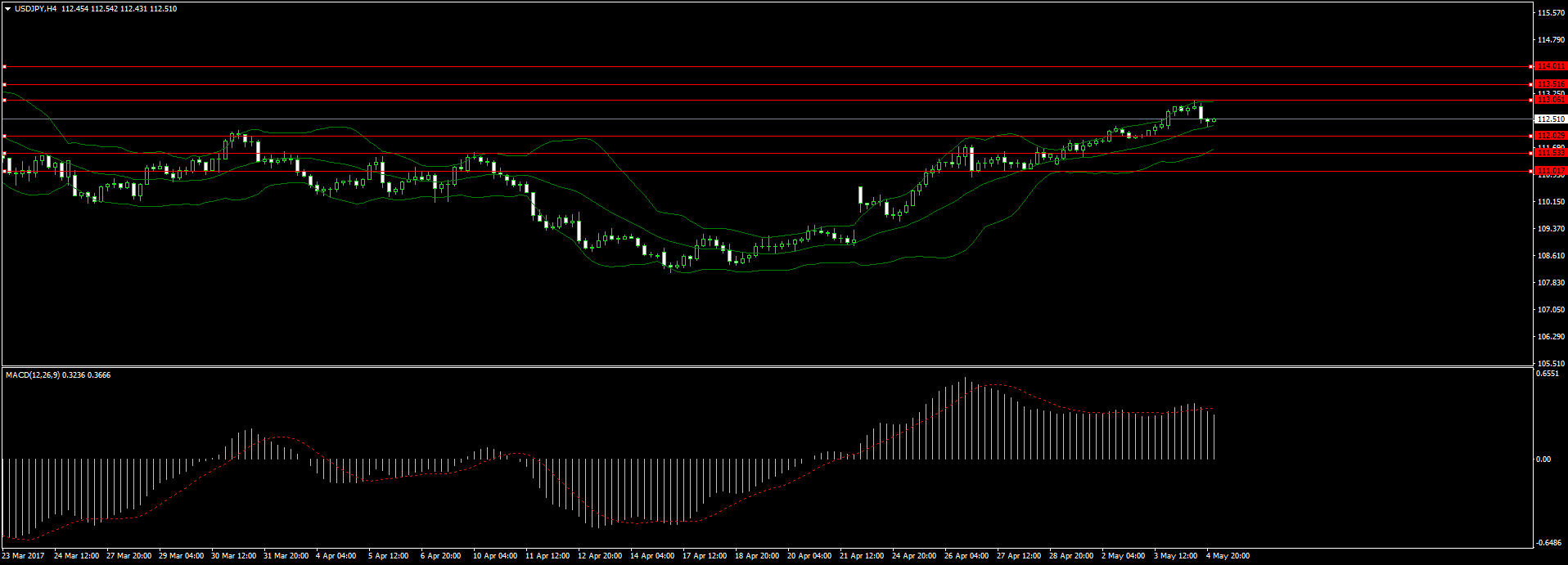Click the 6 Apr 20:00 time label
Image resolution: width=1568 pixels, height=565 pixels.
(440, 556)
